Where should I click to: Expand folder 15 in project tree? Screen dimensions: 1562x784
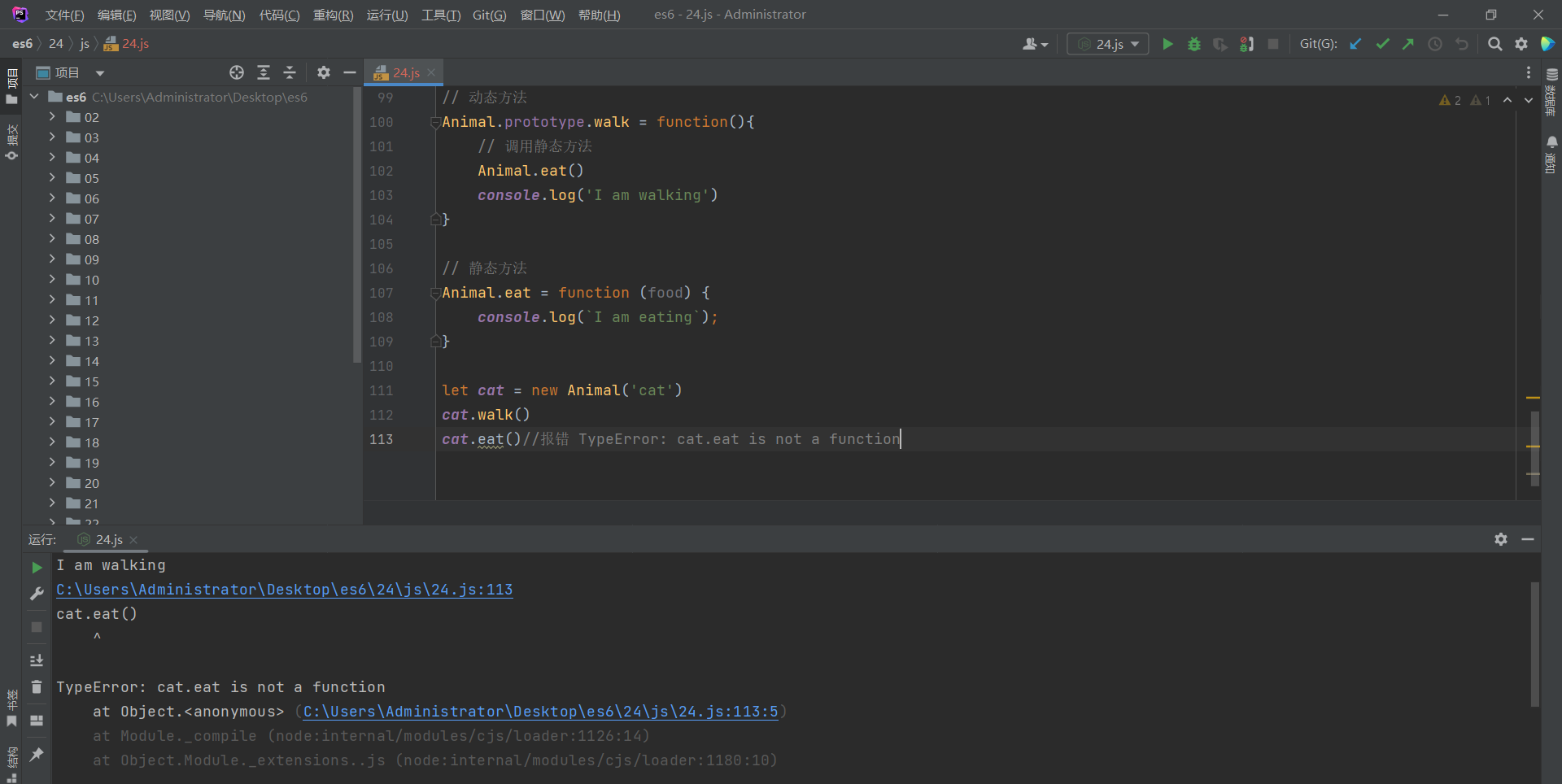(52, 381)
